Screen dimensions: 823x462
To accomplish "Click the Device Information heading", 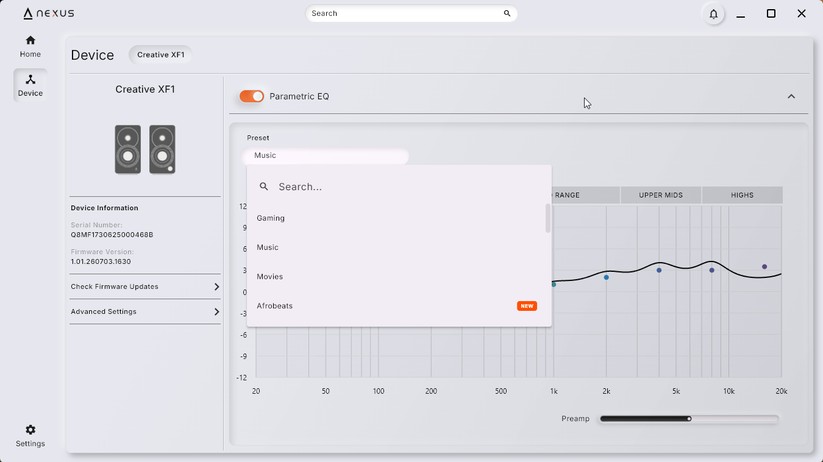I will pos(104,208).
